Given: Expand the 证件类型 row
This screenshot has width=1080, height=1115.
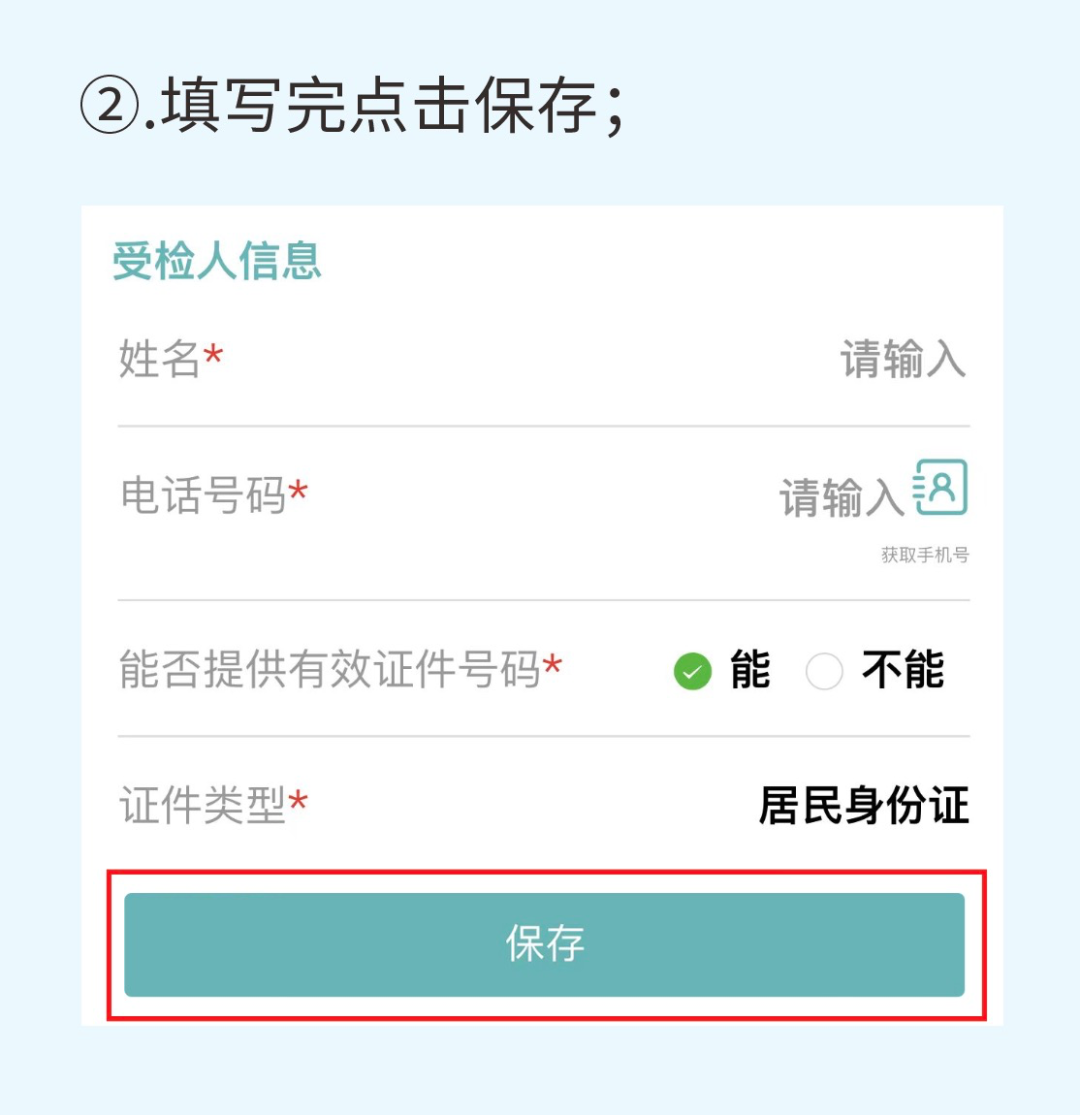Looking at the screenshot, I should 544,804.
